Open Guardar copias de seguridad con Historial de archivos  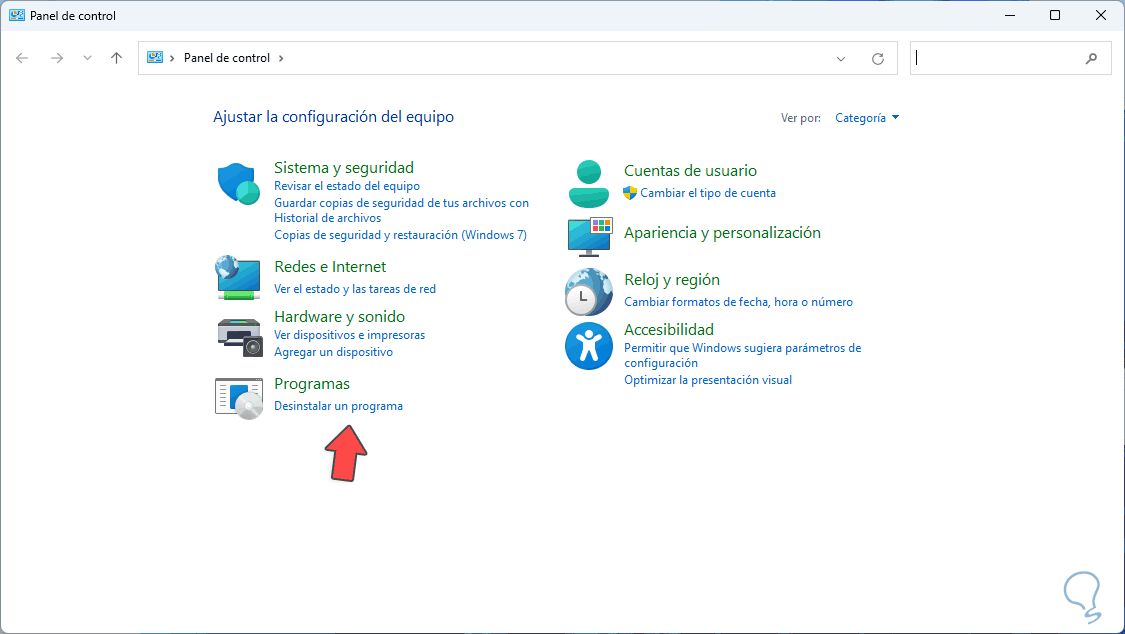[x=401, y=210]
